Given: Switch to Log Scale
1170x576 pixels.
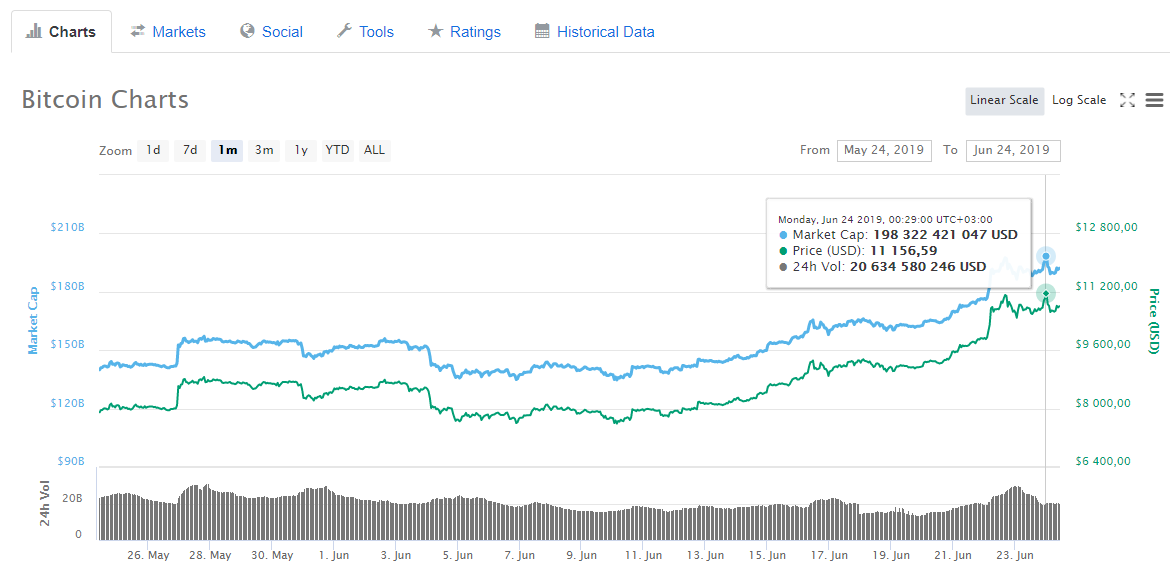Looking at the screenshot, I should [1079, 100].
